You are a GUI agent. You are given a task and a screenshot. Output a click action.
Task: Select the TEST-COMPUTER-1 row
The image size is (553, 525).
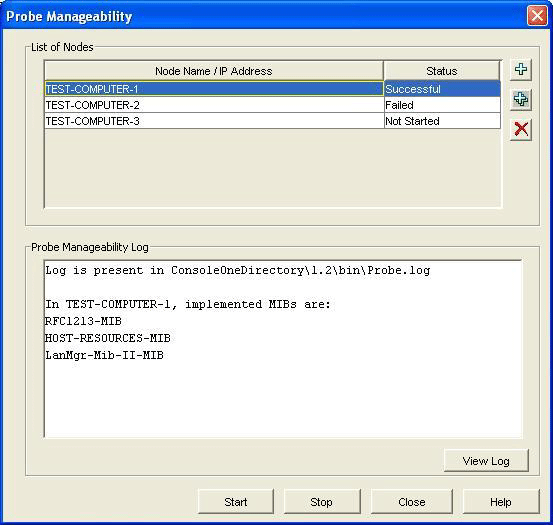pos(272,89)
